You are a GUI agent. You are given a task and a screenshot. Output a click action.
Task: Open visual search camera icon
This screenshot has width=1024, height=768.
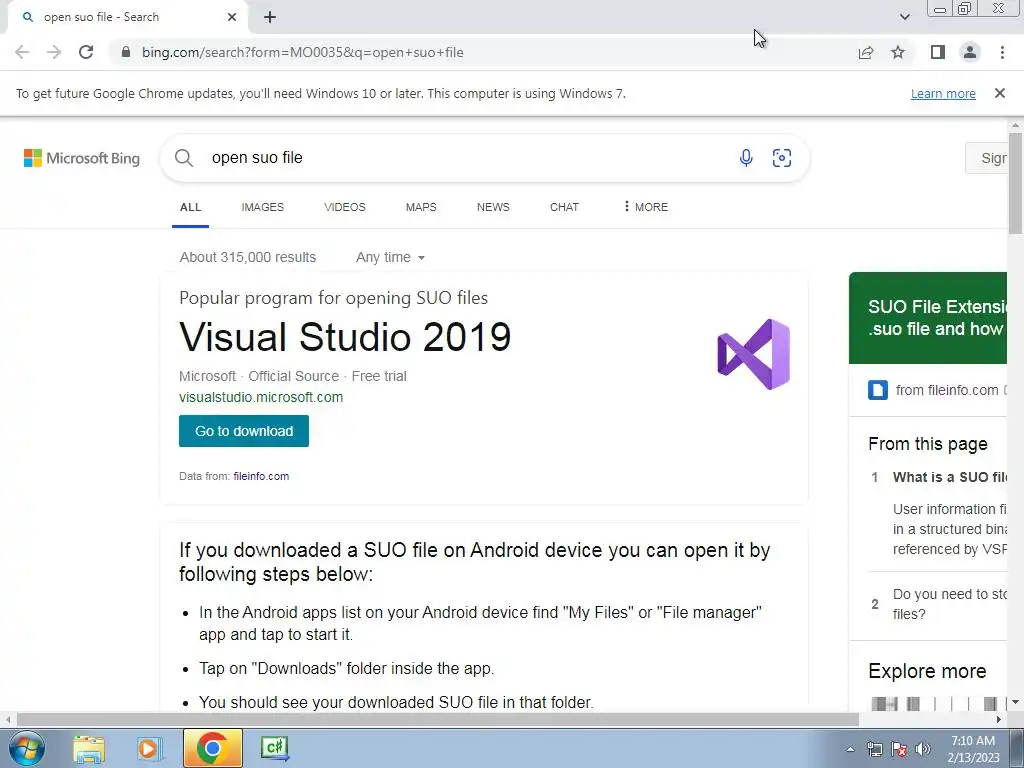coord(782,158)
